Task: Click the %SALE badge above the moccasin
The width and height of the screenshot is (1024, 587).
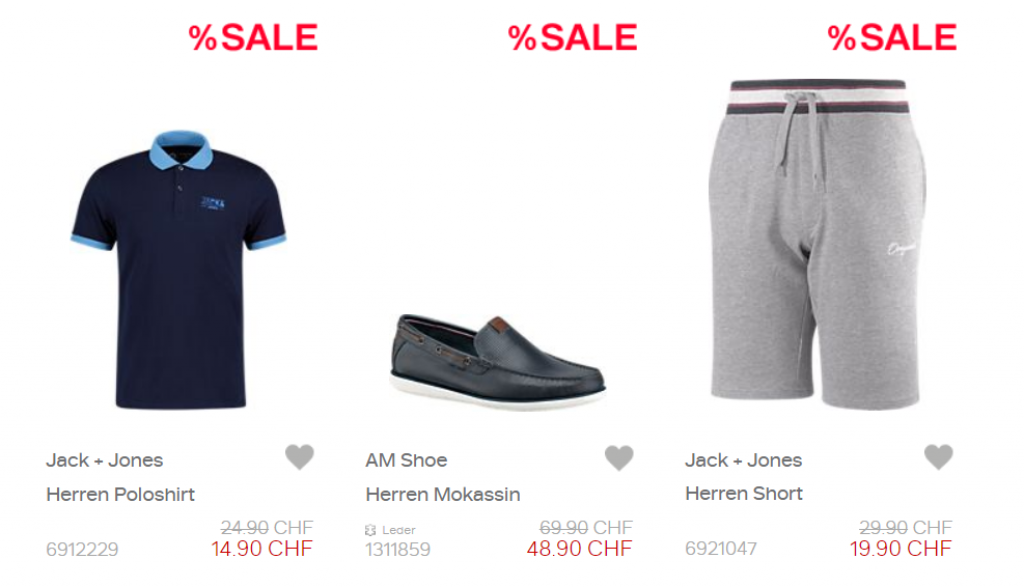Action: point(573,38)
